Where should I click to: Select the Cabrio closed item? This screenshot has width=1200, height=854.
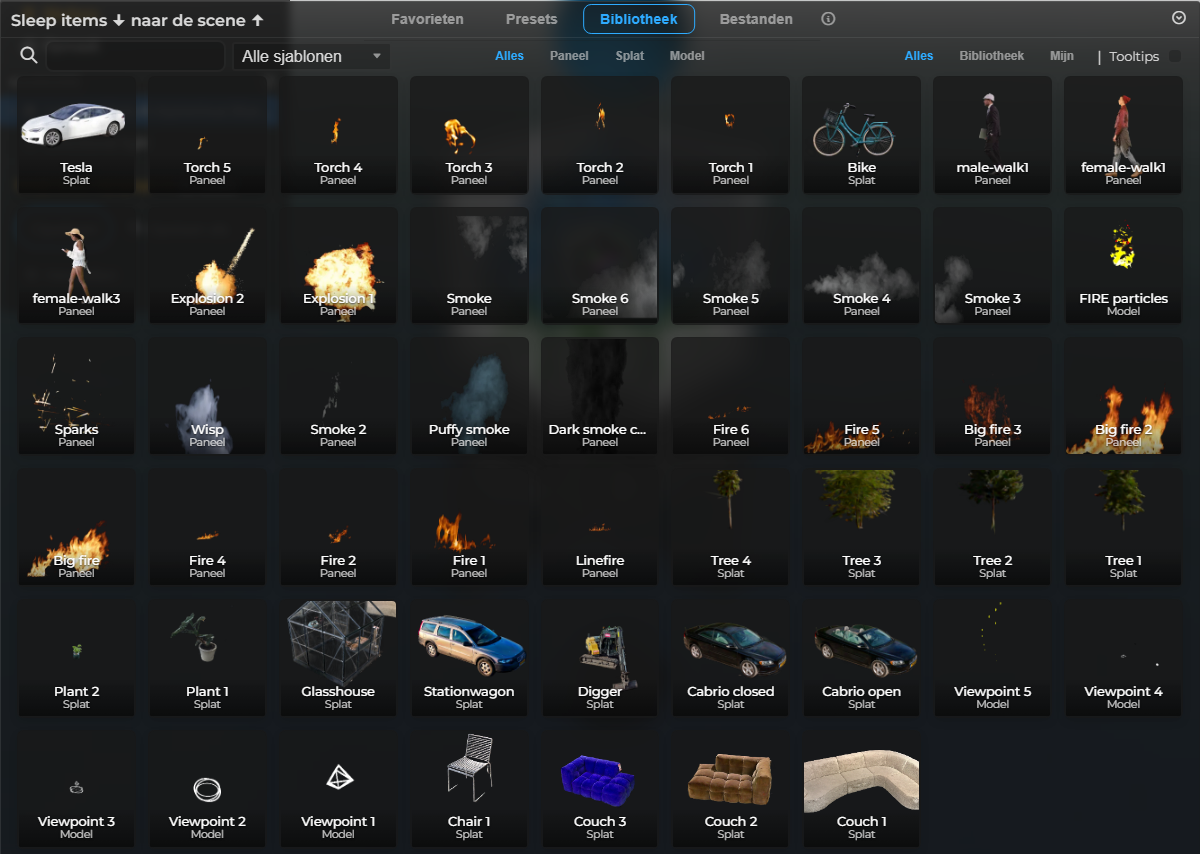coord(731,658)
